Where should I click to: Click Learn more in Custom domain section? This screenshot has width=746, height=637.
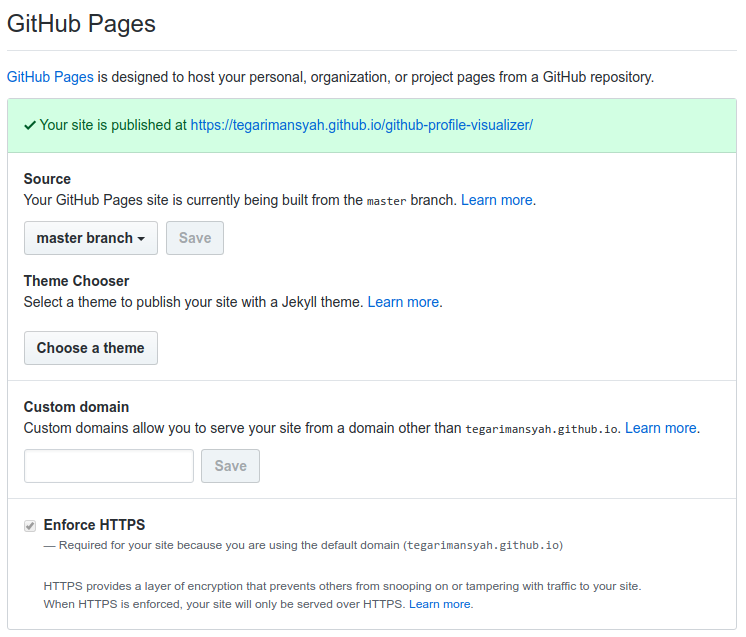[x=660, y=428]
